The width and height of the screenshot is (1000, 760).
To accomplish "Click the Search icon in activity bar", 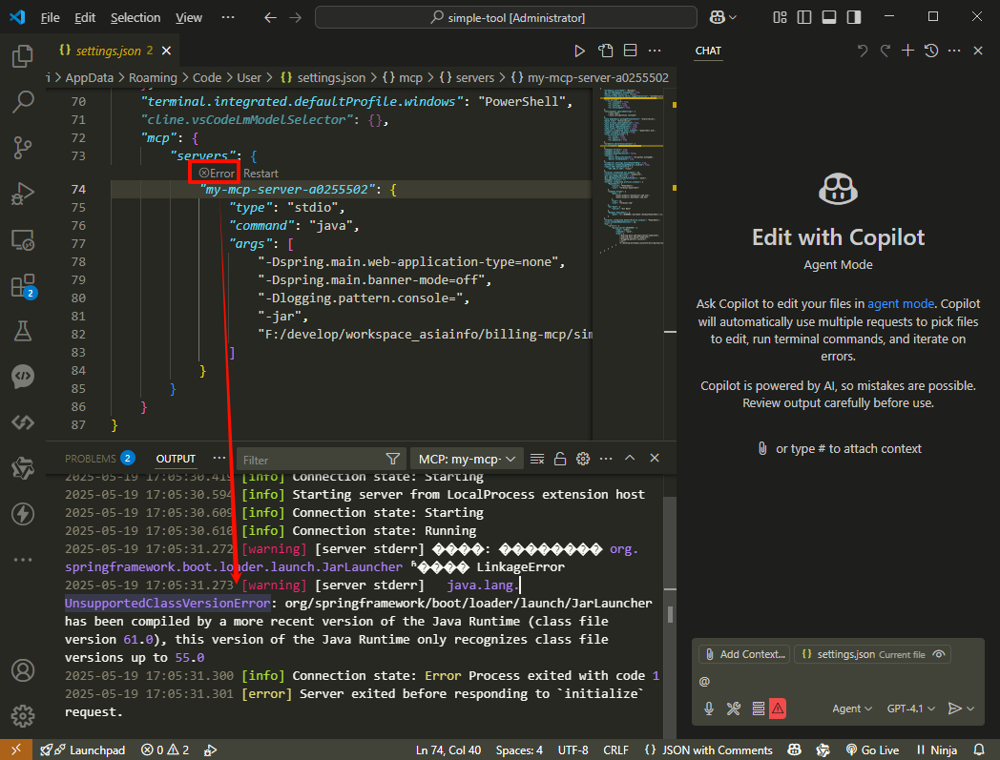I will pos(22,102).
